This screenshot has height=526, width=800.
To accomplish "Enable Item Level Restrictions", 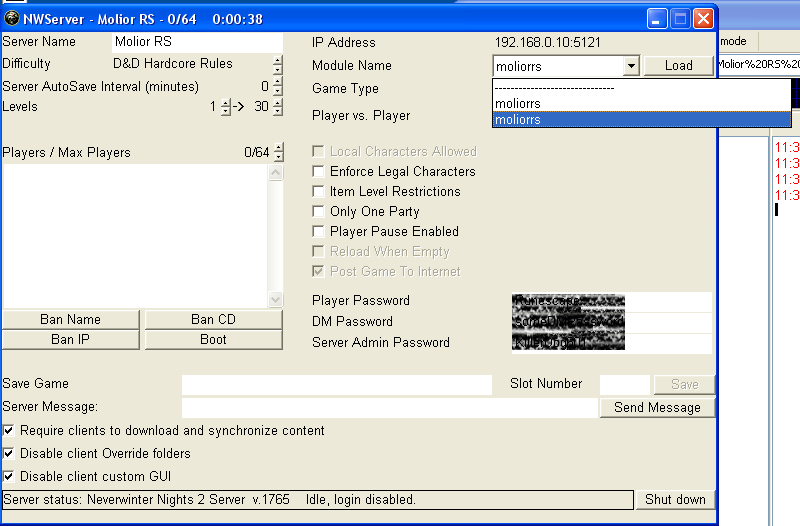I will (318, 191).
